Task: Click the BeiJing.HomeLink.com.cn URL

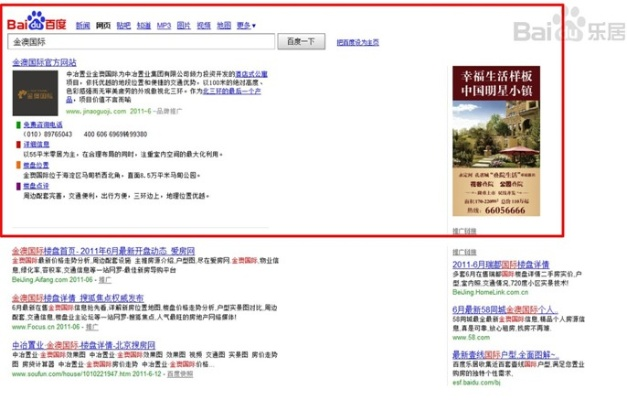Action: point(490,292)
